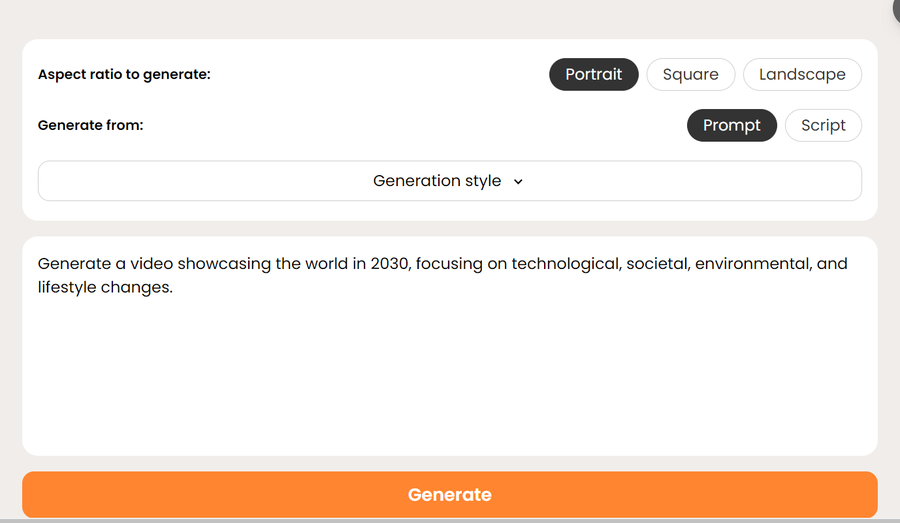
Task: Click the 'Generation style' label text
Action: 437,181
